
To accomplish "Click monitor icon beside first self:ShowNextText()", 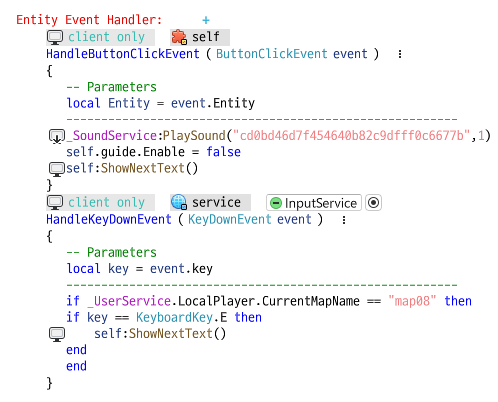I will pos(57,169).
